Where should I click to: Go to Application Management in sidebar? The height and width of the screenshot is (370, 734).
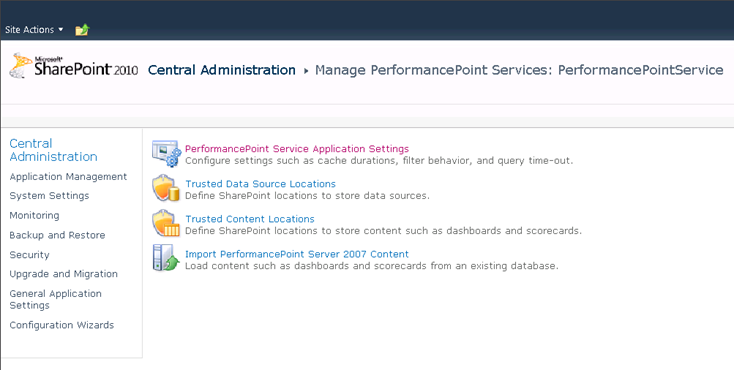(x=68, y=177)
